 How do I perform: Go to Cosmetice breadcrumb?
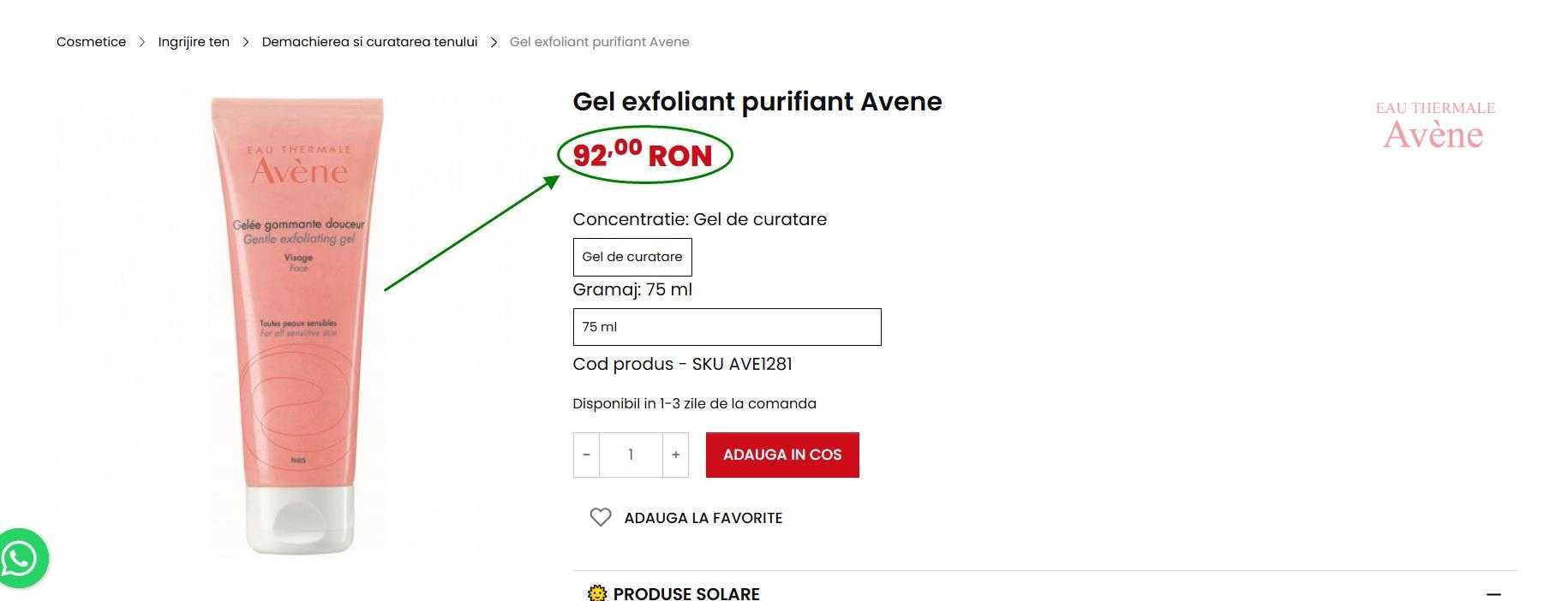pos(92,42)
